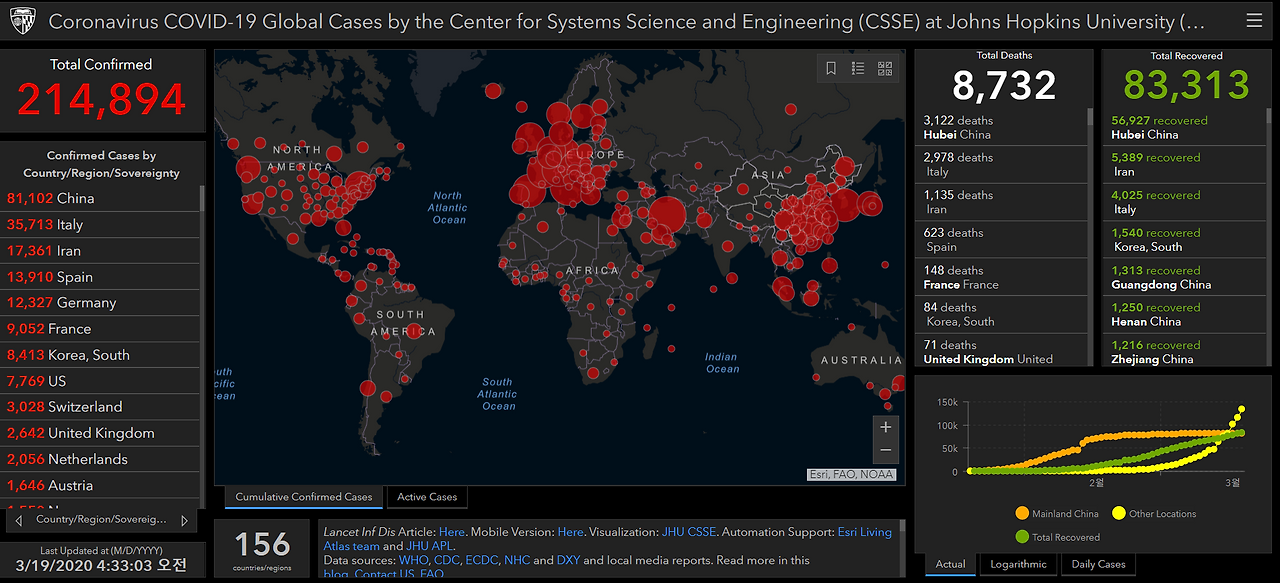The image size is (1280, 583).
Task: Open Country/Region/Sovereignty list tab selector
Action: pos(101,520)
